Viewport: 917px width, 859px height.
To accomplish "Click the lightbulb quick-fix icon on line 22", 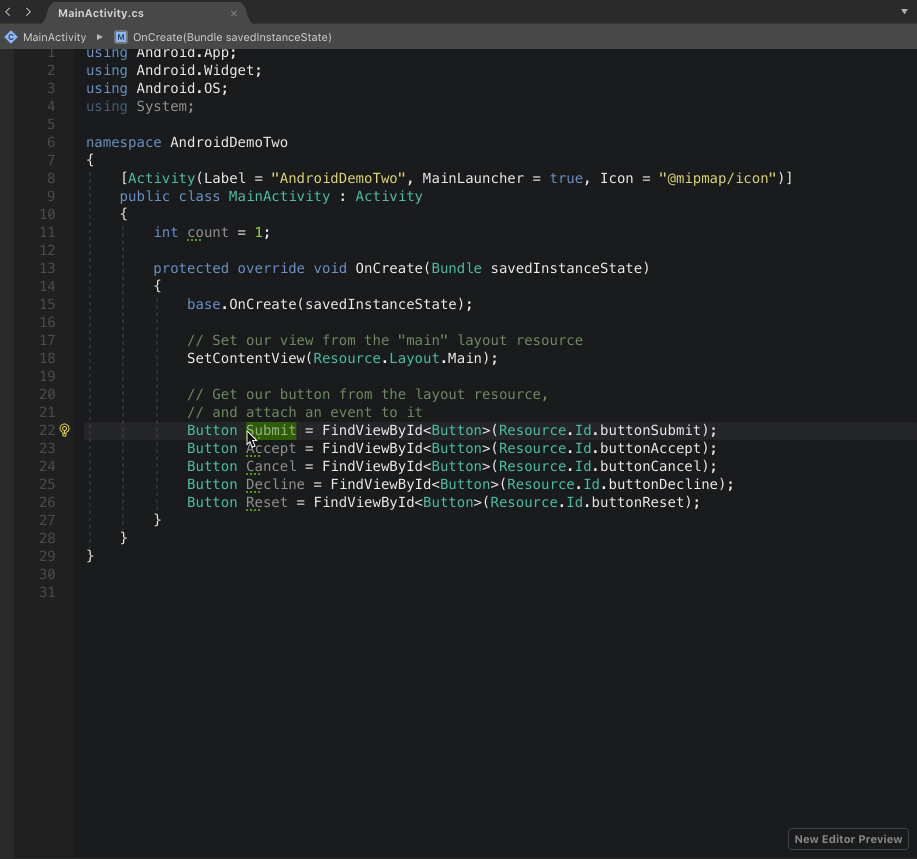I will [x=65, y=430].
